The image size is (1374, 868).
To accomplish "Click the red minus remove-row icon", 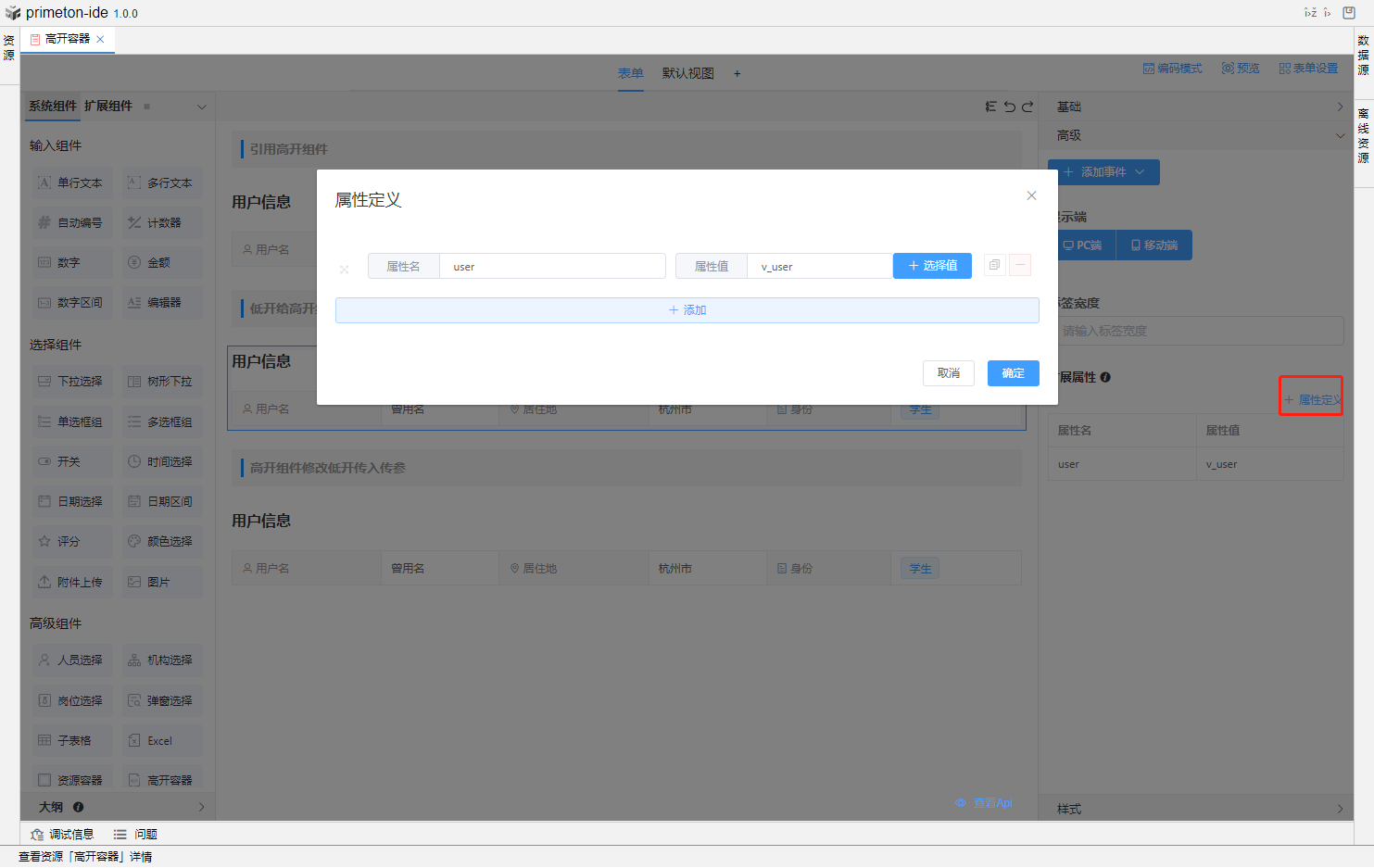I will (1020, 266).
